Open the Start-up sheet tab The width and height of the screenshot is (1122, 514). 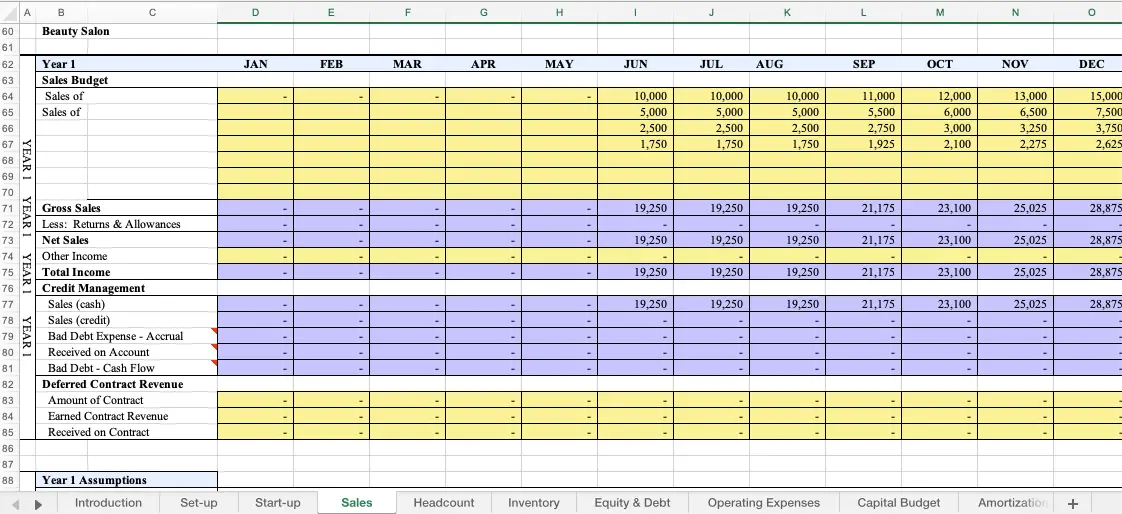point(277,503)
